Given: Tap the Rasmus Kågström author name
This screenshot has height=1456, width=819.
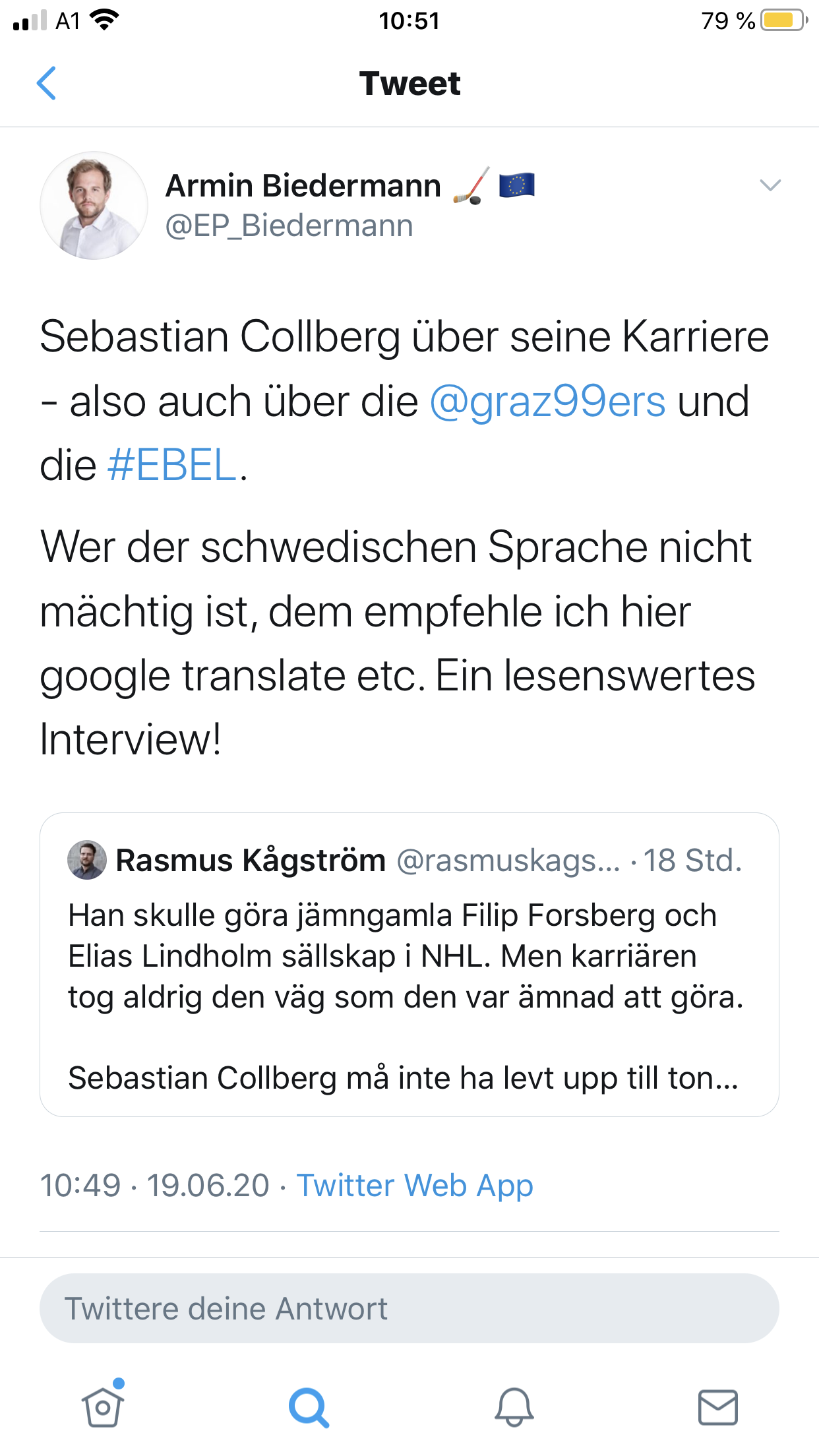Looking at the screenshot, I should 251,860.
